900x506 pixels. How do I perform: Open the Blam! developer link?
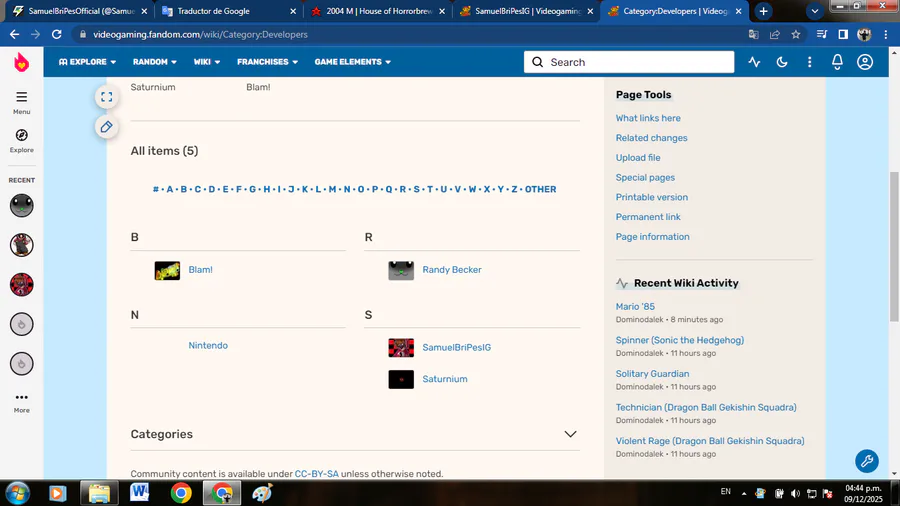tap(200, 270)
